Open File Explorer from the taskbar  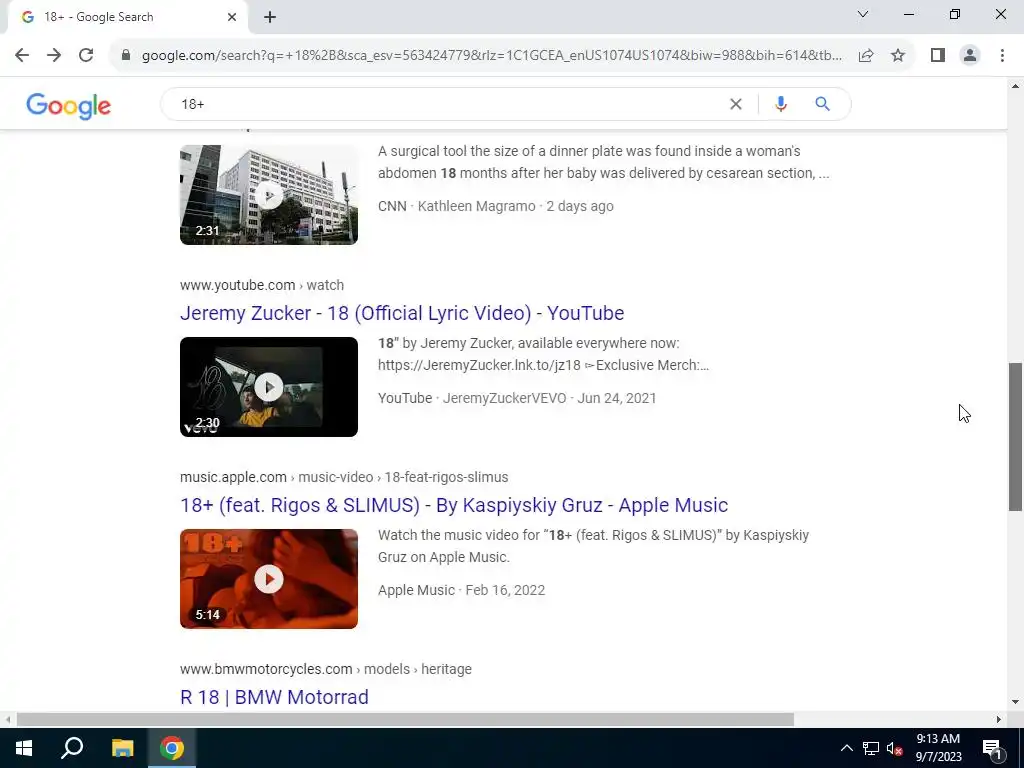pos(122,748)
